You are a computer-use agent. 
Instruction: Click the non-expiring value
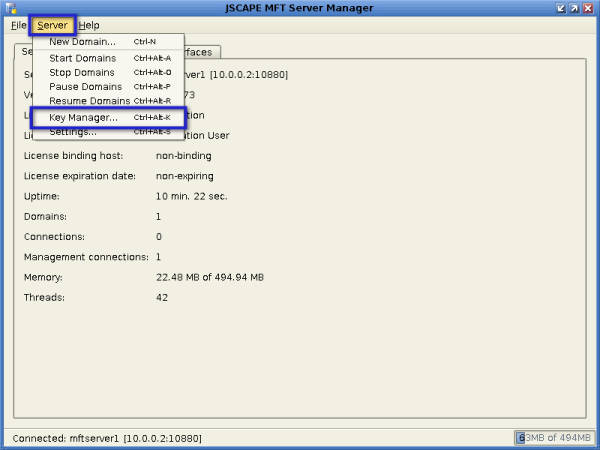click(x=185, y=176)
